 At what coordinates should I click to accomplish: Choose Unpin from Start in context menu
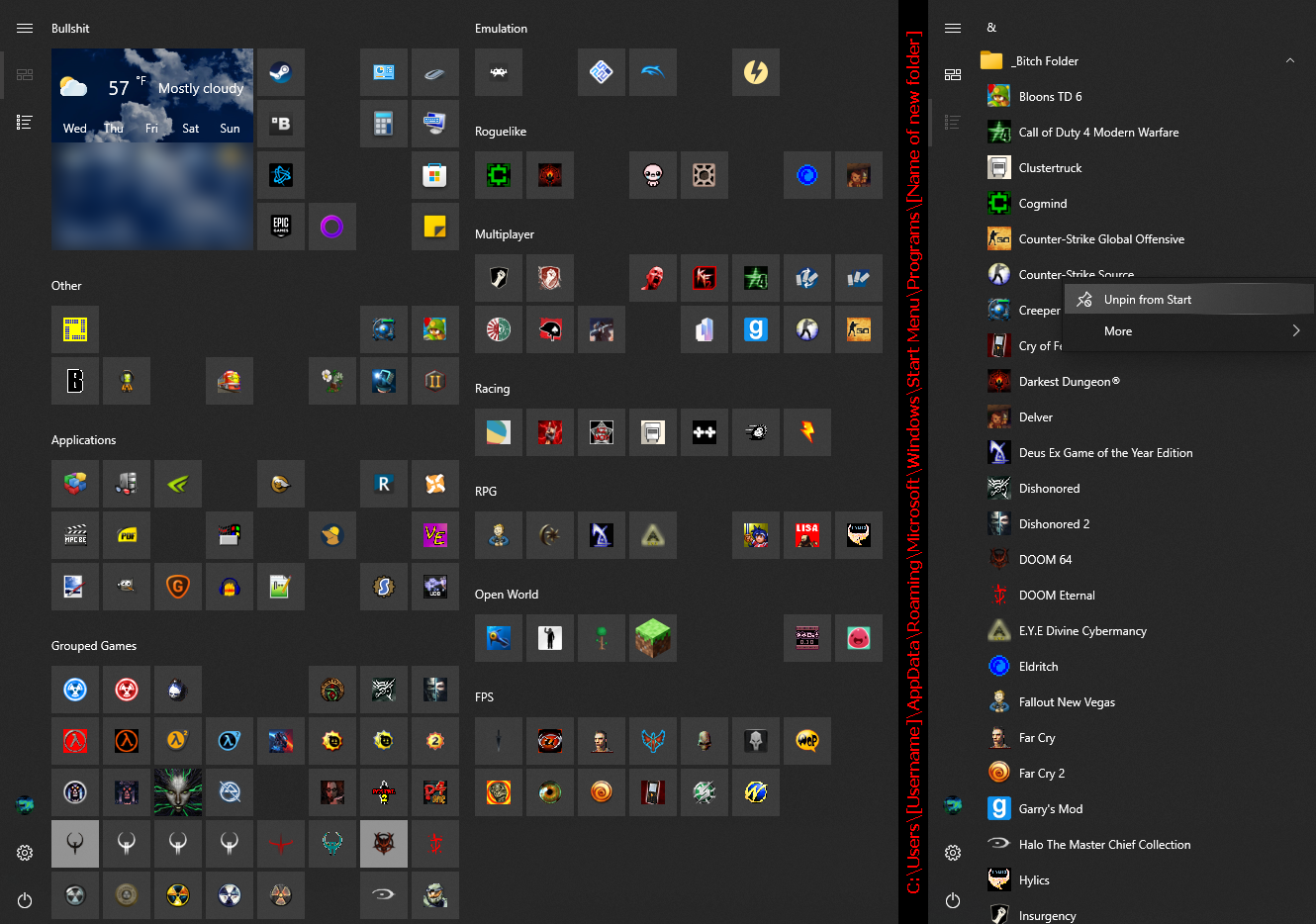[x=1189, y=300]
